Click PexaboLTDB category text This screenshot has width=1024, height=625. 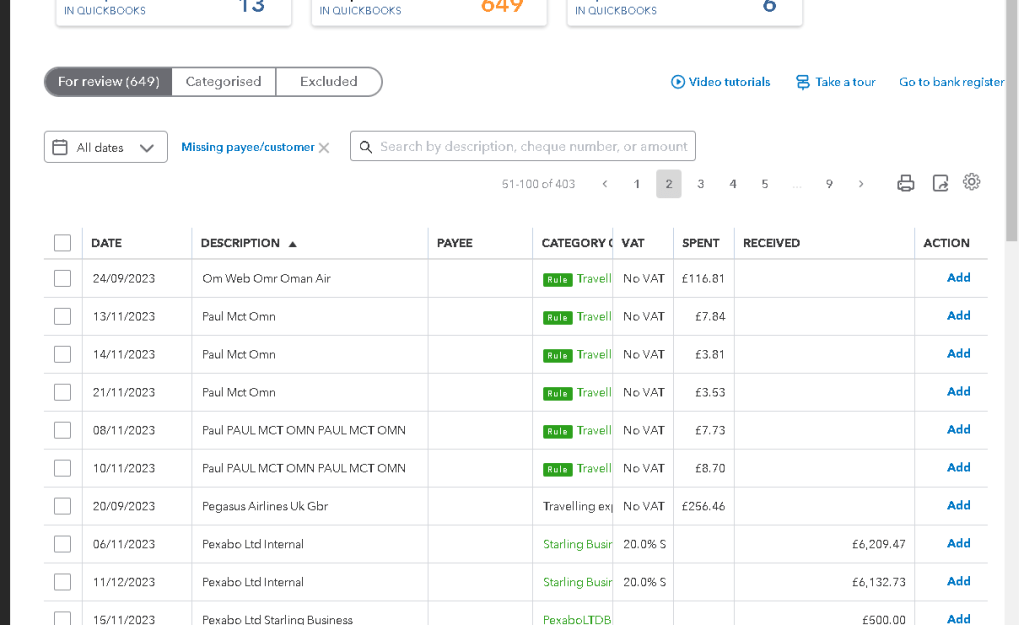click(x=577, y=618)
